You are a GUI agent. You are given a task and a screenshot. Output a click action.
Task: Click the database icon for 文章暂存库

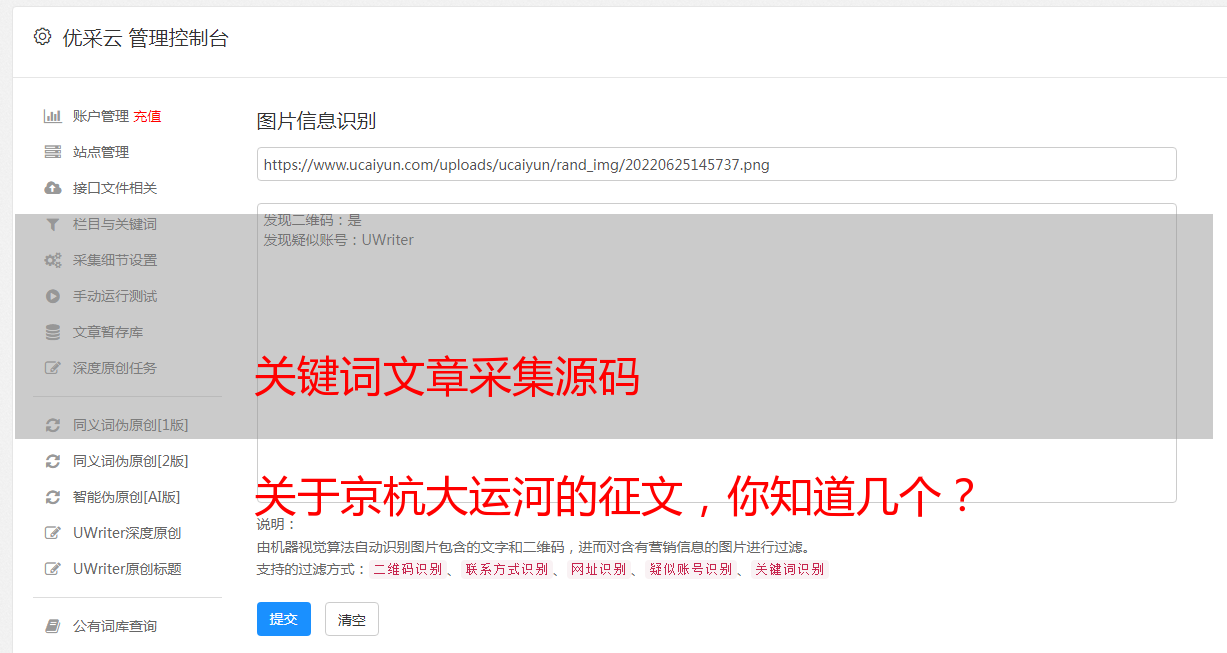(x=53, y=332)
